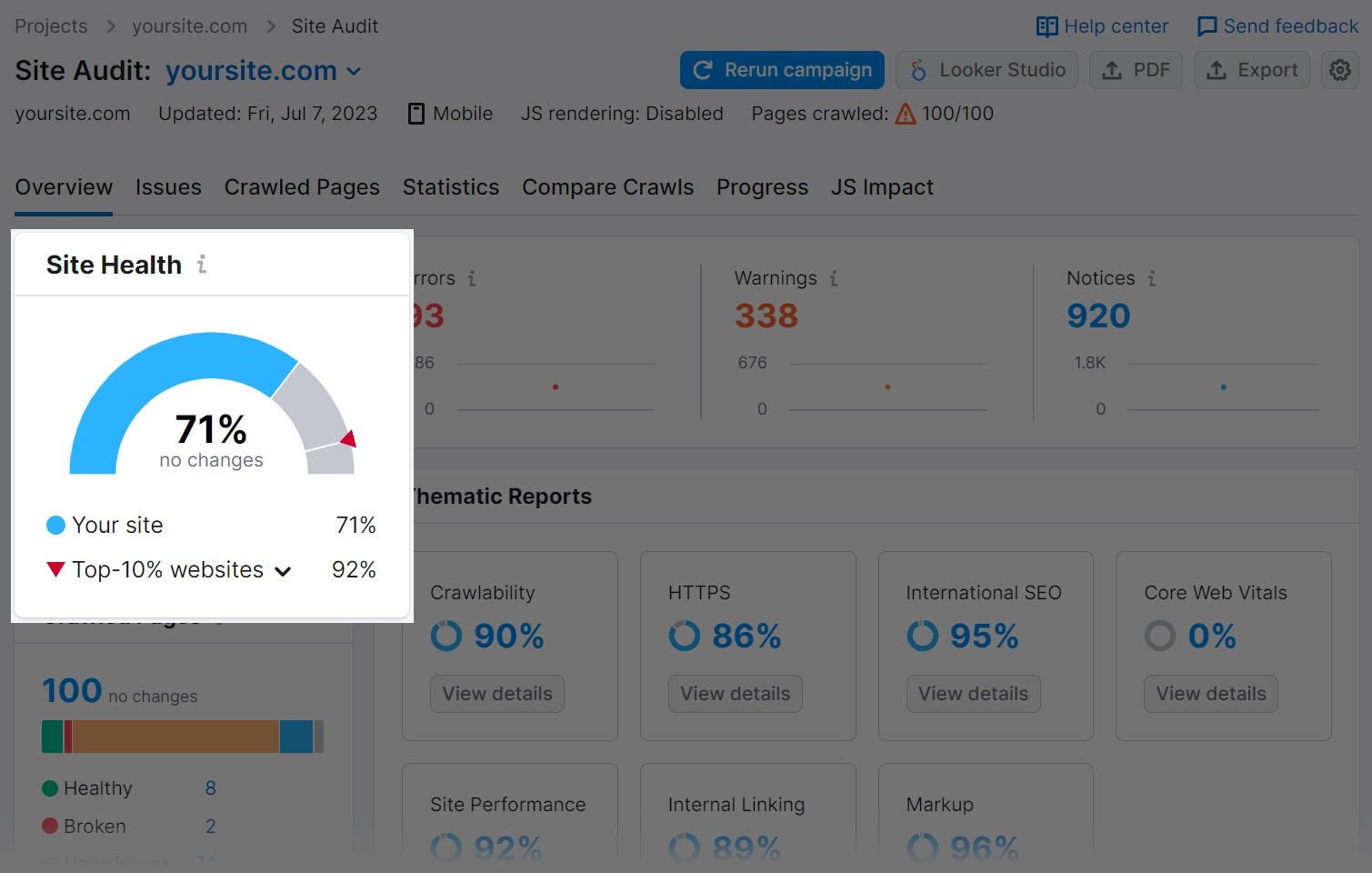1372x873 pixels.
Task: Expand the yoursite.com project dropdown
Action: (355, 72)
